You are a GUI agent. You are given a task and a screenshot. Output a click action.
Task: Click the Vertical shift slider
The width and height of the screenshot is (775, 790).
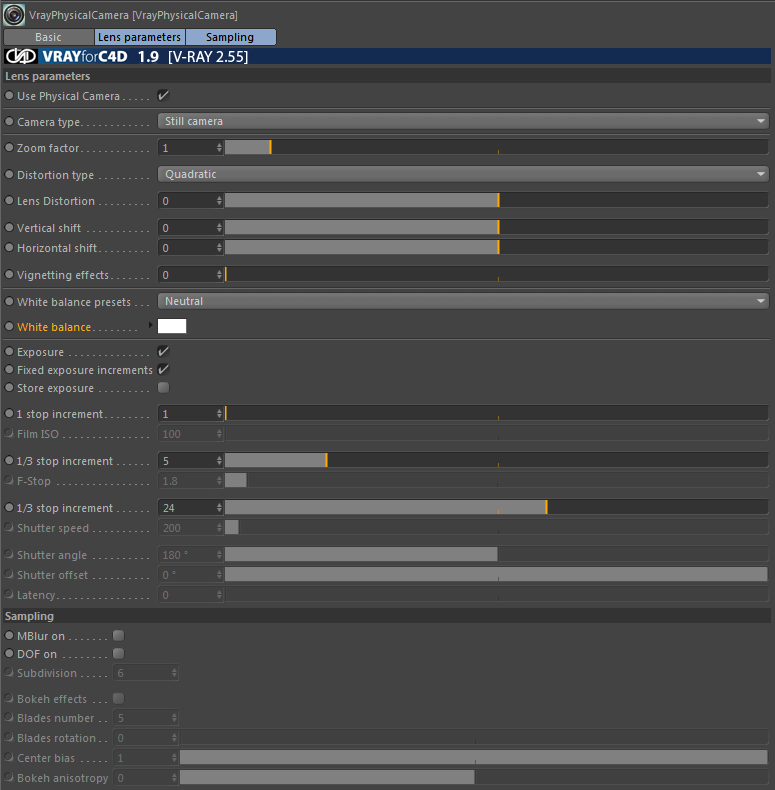click(496, 227)
